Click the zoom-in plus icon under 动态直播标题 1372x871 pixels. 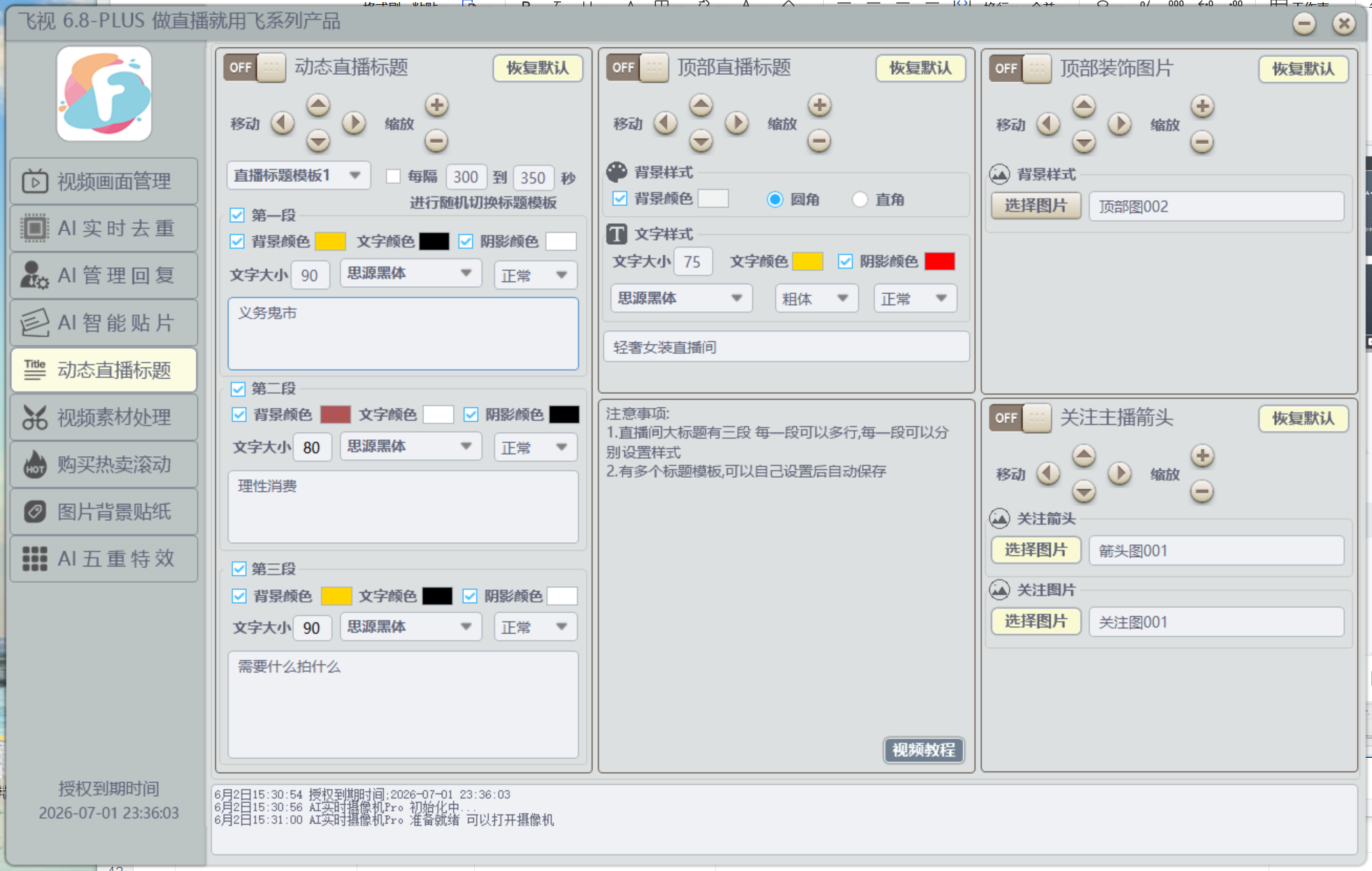point(436,106)
